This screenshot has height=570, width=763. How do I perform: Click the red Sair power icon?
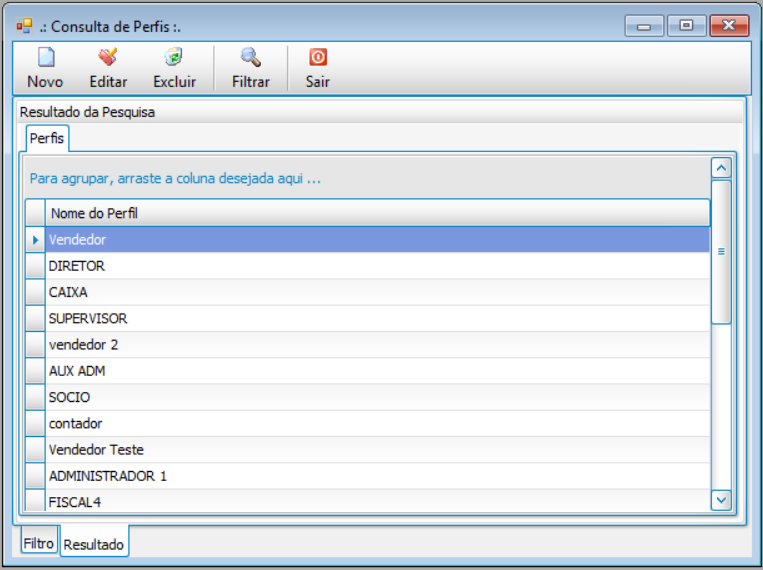tap(318, 57)
